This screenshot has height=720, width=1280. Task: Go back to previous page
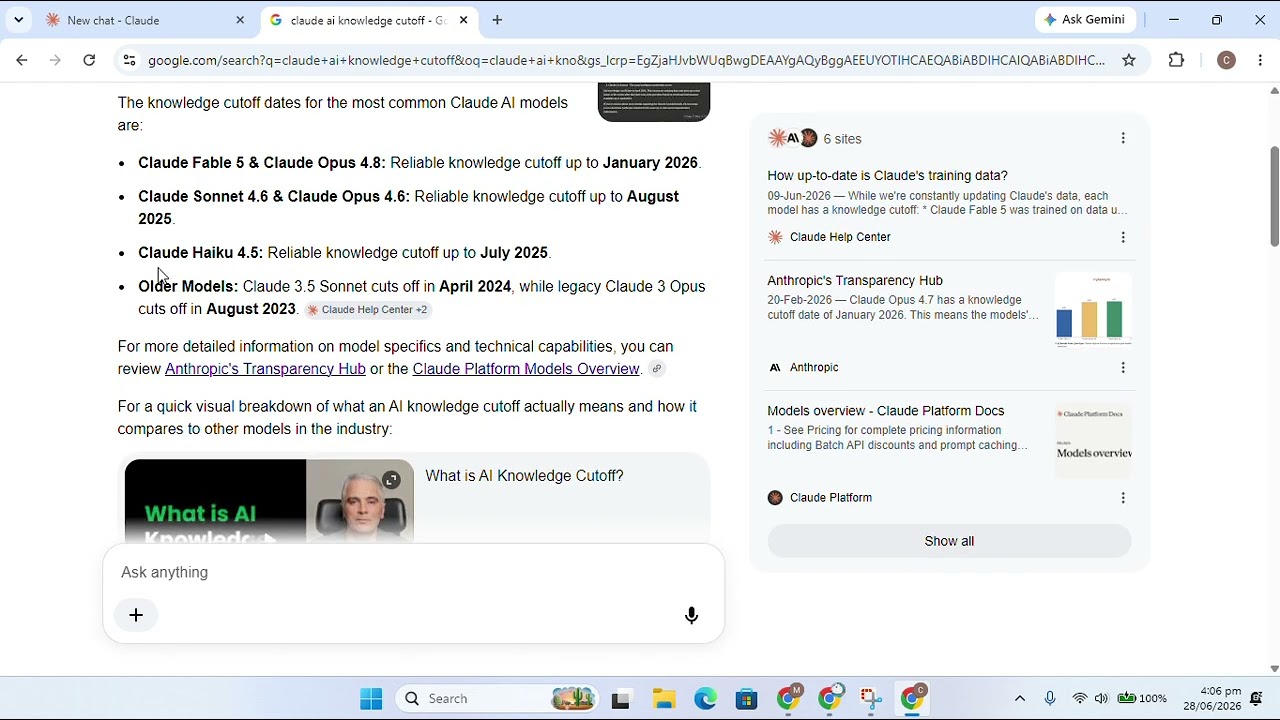point(22,60)
